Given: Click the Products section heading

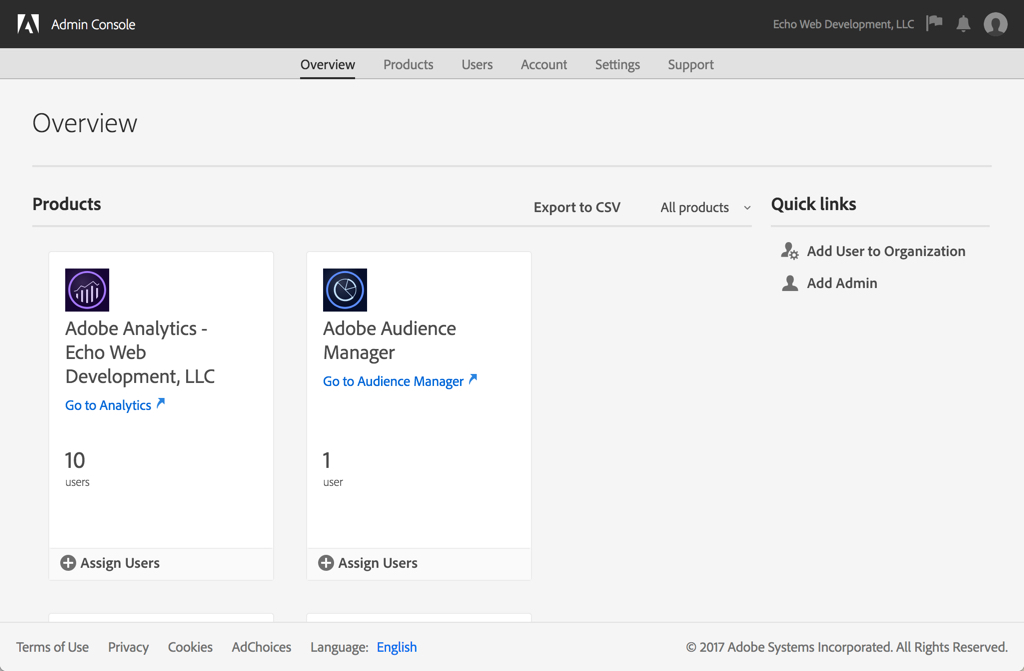Looking at the screenshot, I should [67, 204].
